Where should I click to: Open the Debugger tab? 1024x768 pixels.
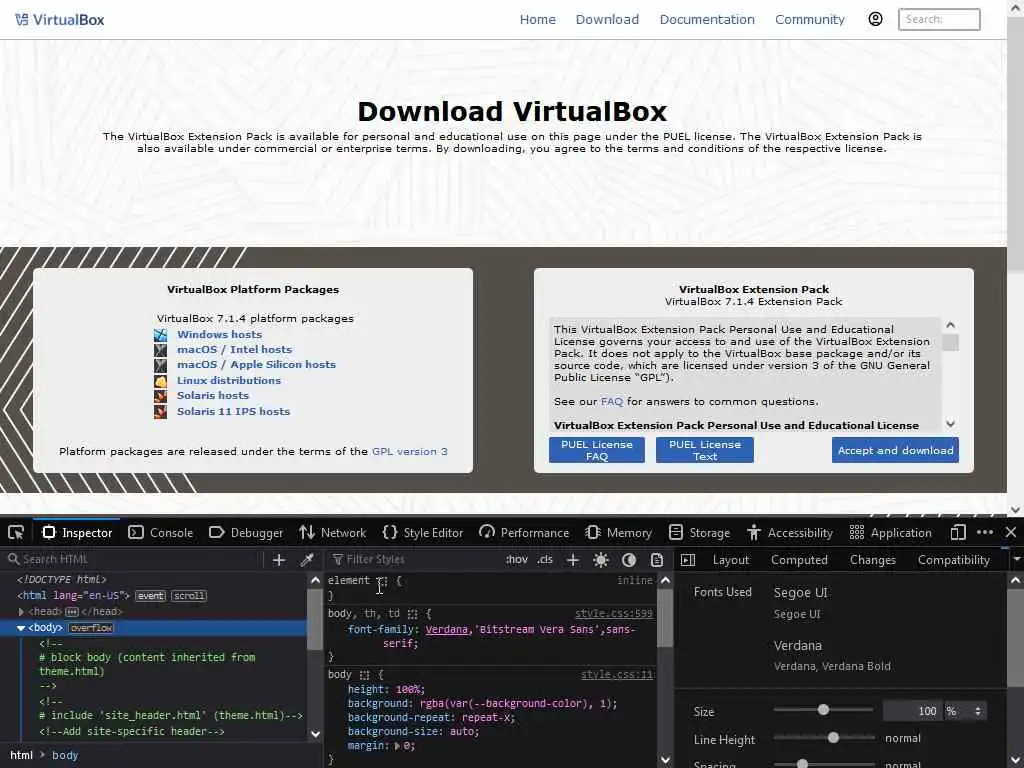tap(246, 532)
